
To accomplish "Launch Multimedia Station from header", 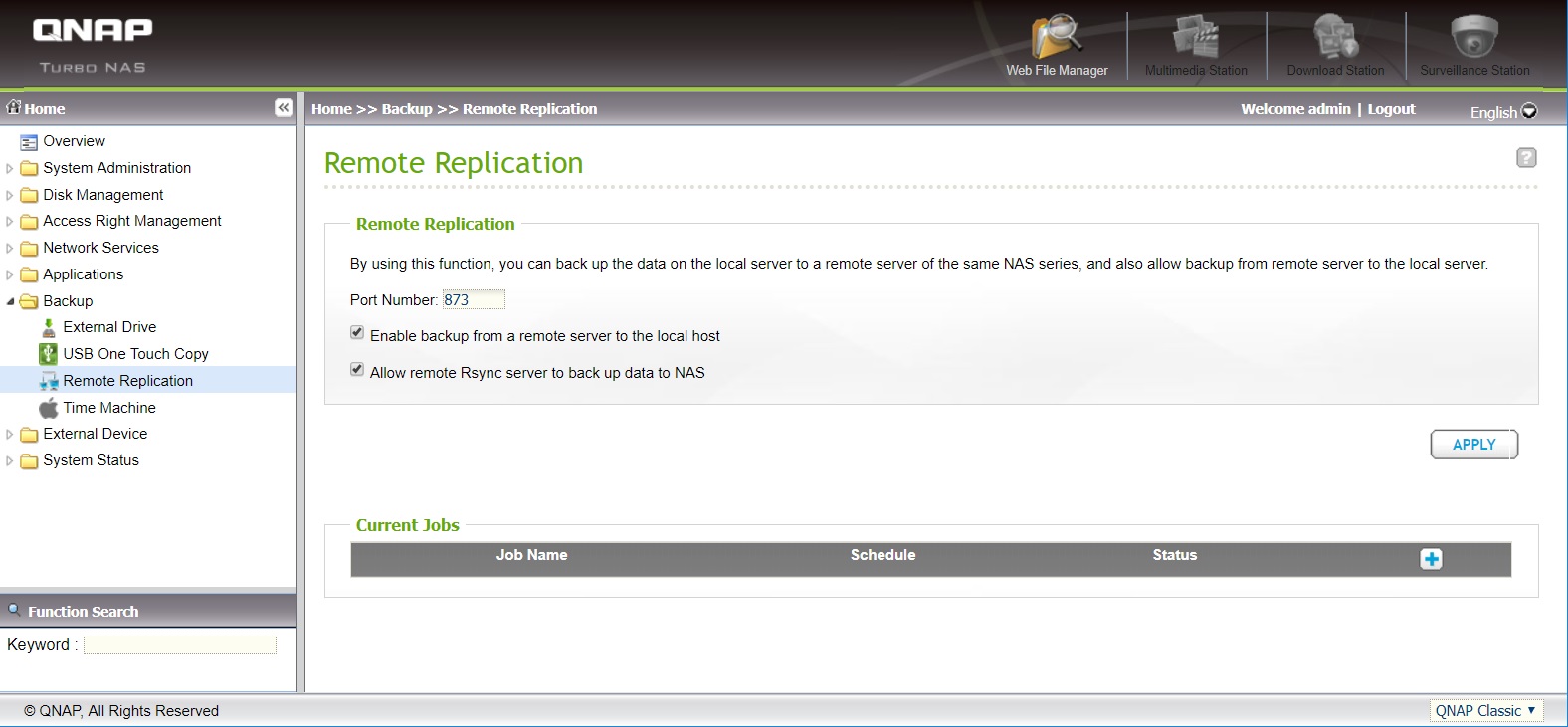I will pyautogui.click(x=1195, y=40).
